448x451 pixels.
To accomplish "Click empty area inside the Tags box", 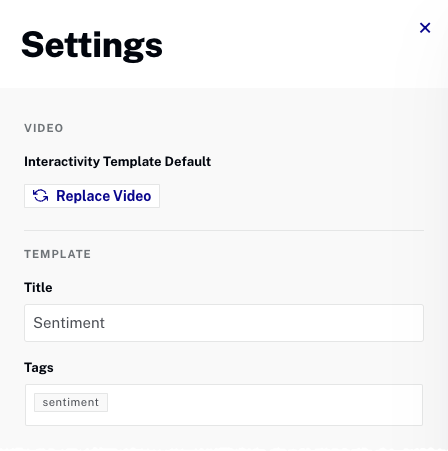I will pyautogui.click(x=263, y=405).
